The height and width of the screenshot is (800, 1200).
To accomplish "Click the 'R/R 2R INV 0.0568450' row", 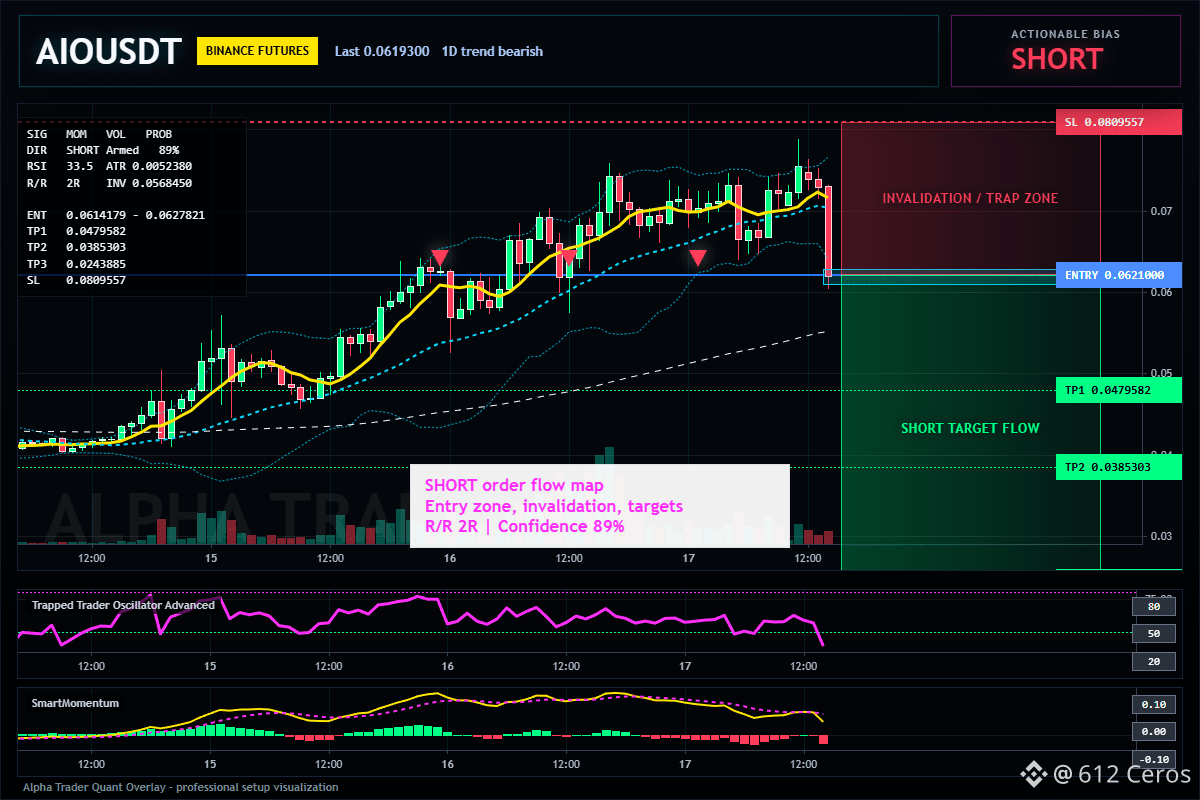I will point(110,183).
